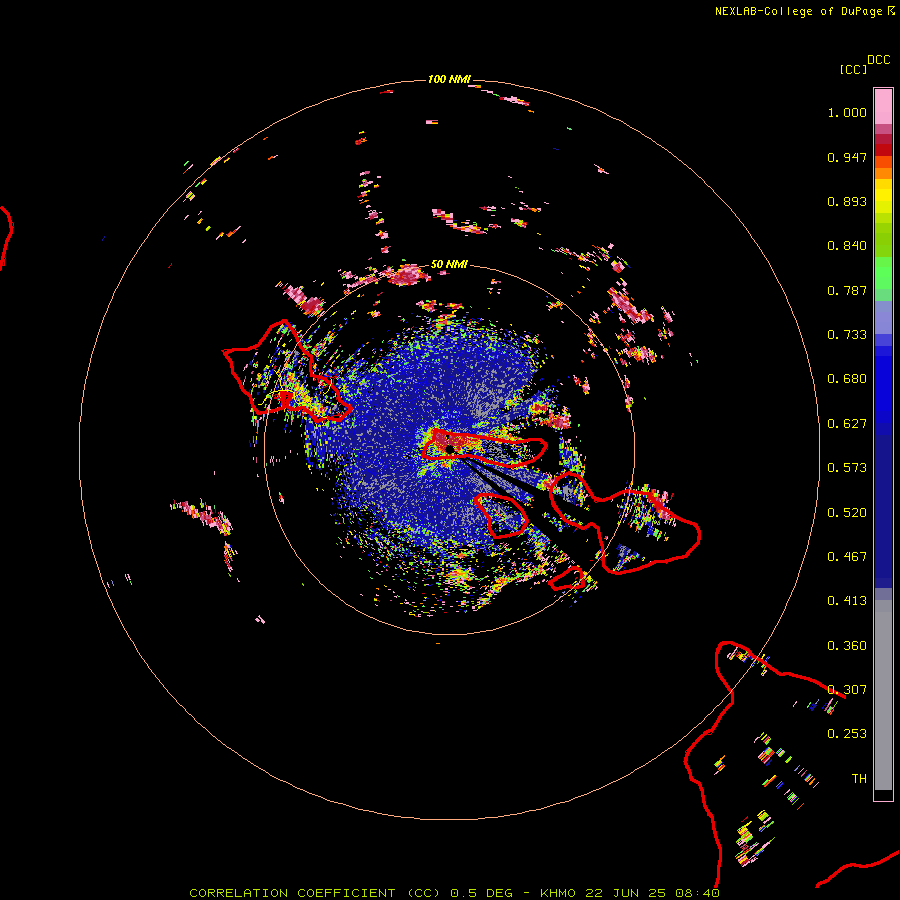
Task: Click the 1.000 value on the color scale
Action: coord(847,112)
